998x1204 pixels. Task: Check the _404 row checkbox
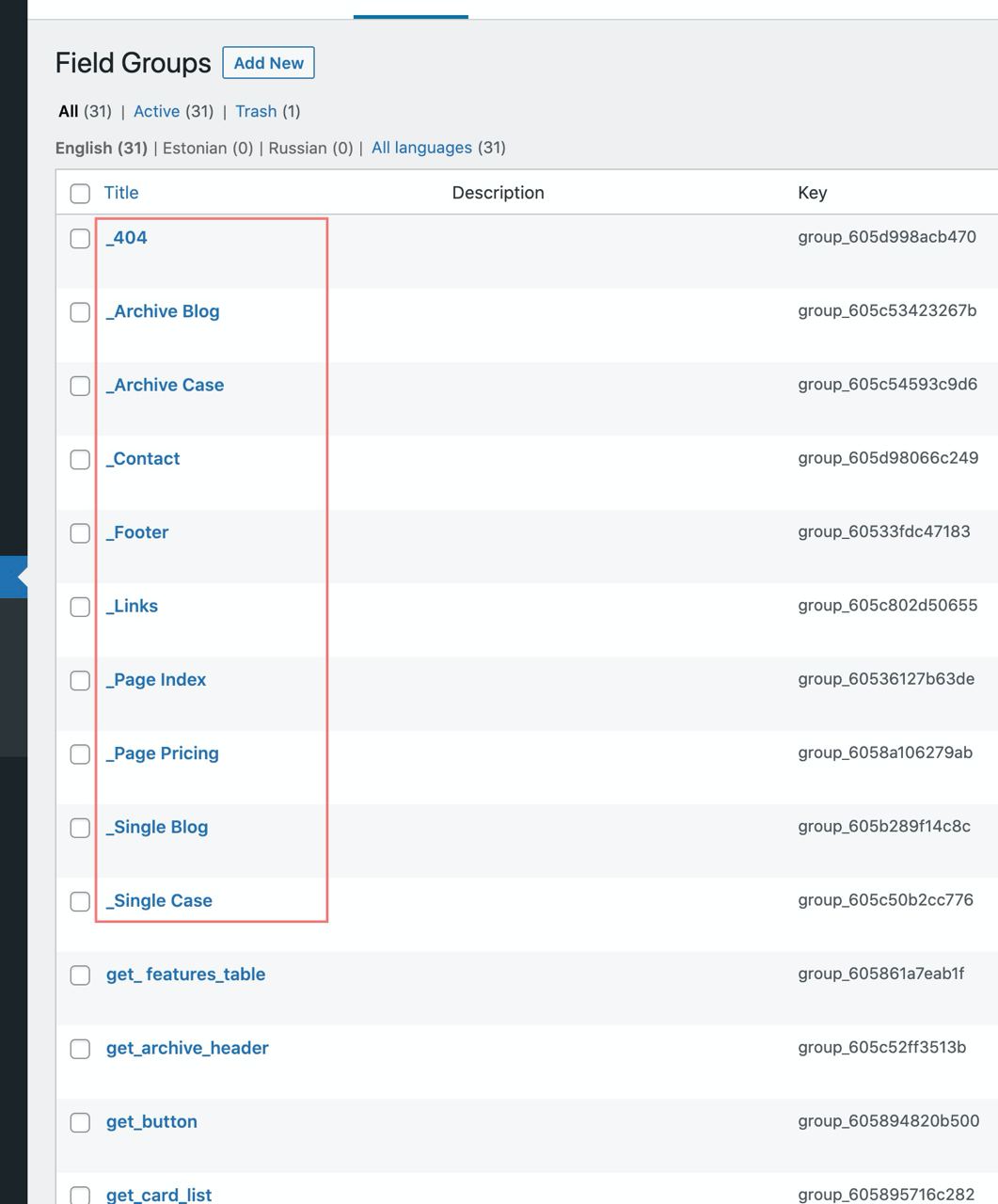click(80, 239)
